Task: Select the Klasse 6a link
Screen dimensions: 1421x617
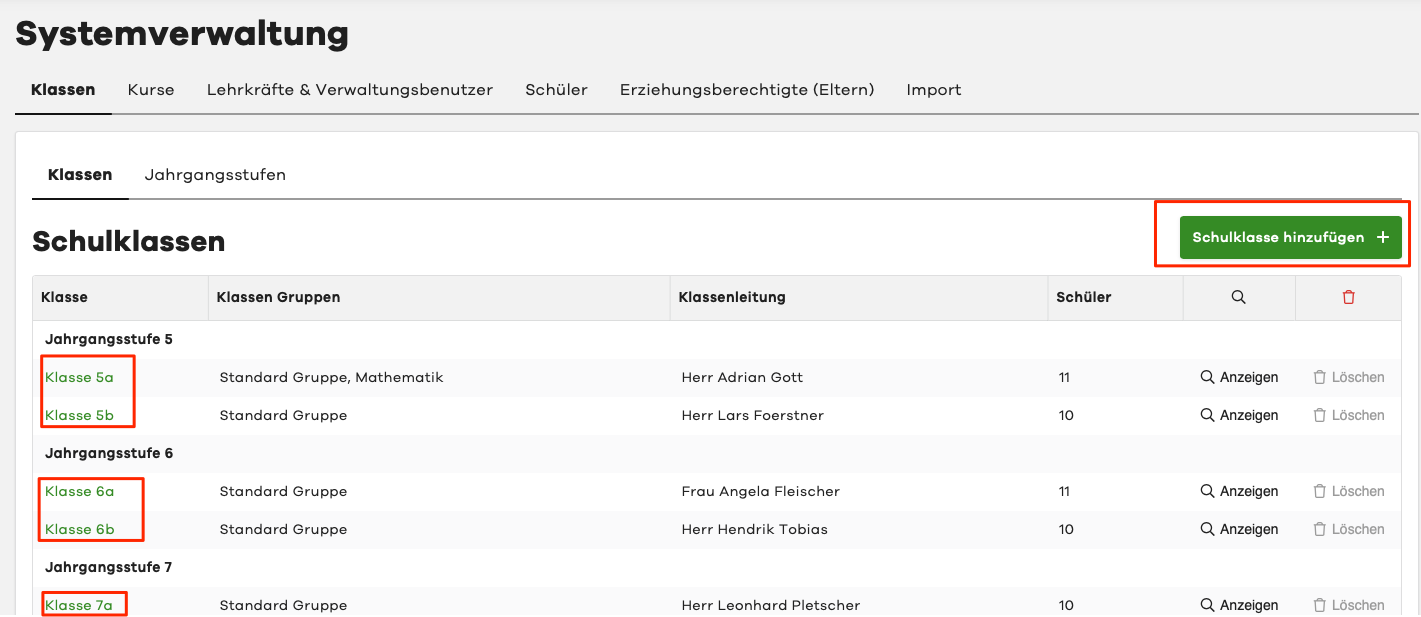Action: (x=79, y=491)
